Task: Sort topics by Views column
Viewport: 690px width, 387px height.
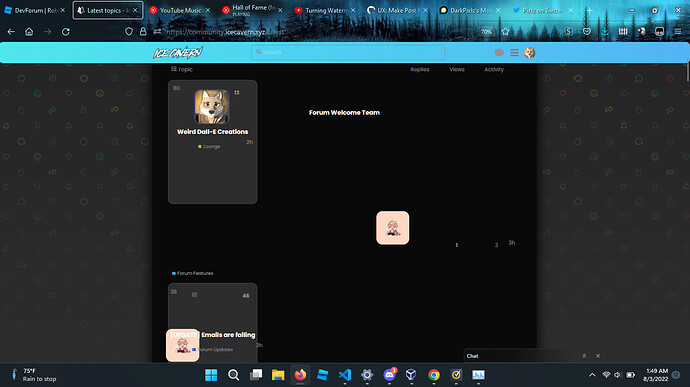Action: (x=457, y=69)
